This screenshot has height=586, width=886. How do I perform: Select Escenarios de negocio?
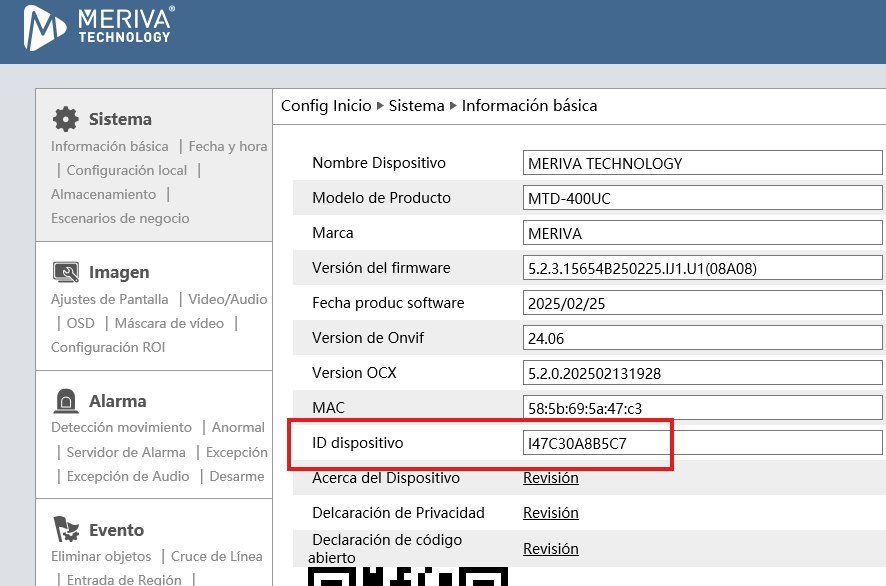coord(120,218)
